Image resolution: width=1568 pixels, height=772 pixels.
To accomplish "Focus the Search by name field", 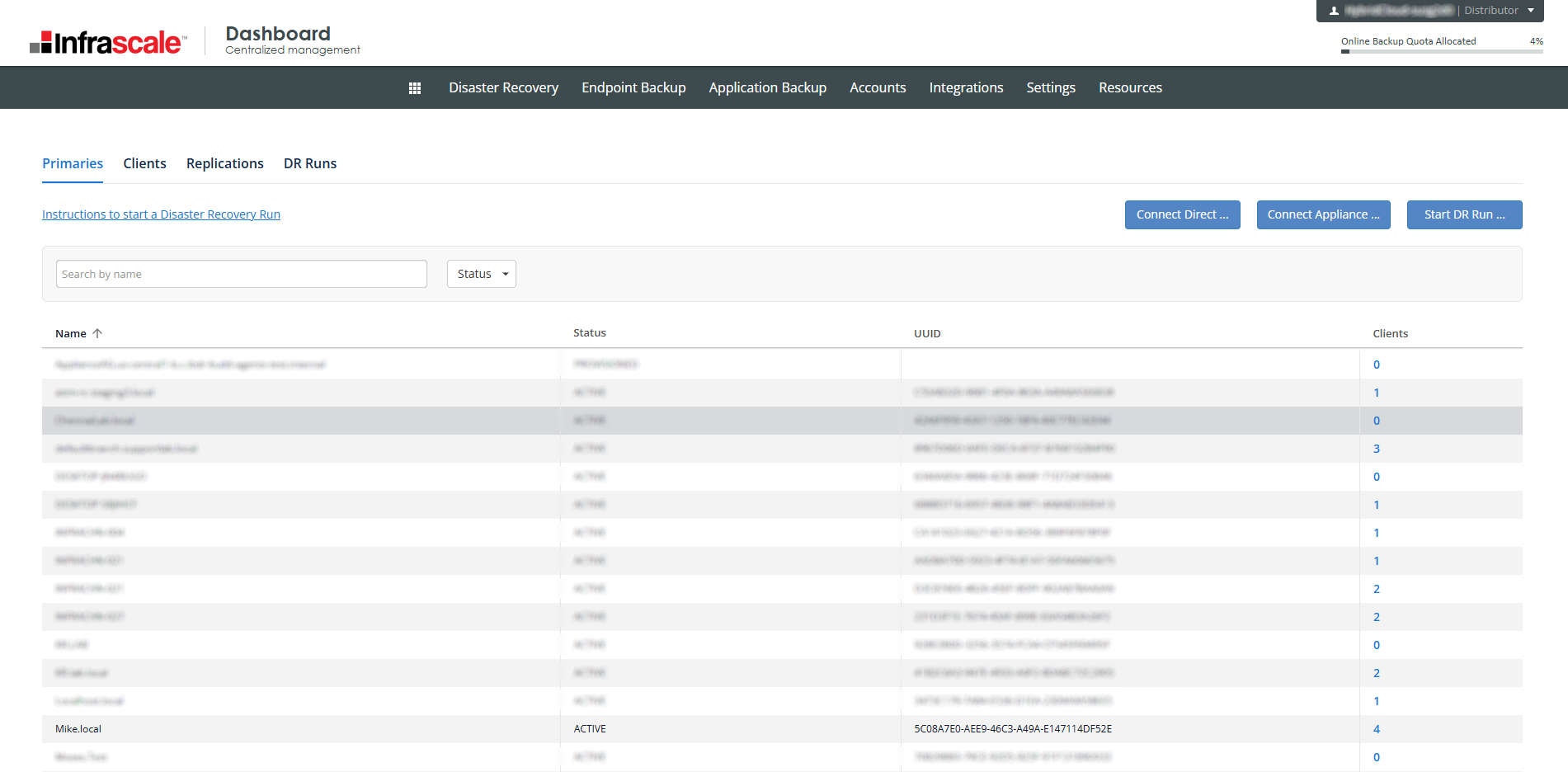I will pyautogui.click(x=241, y=274).
